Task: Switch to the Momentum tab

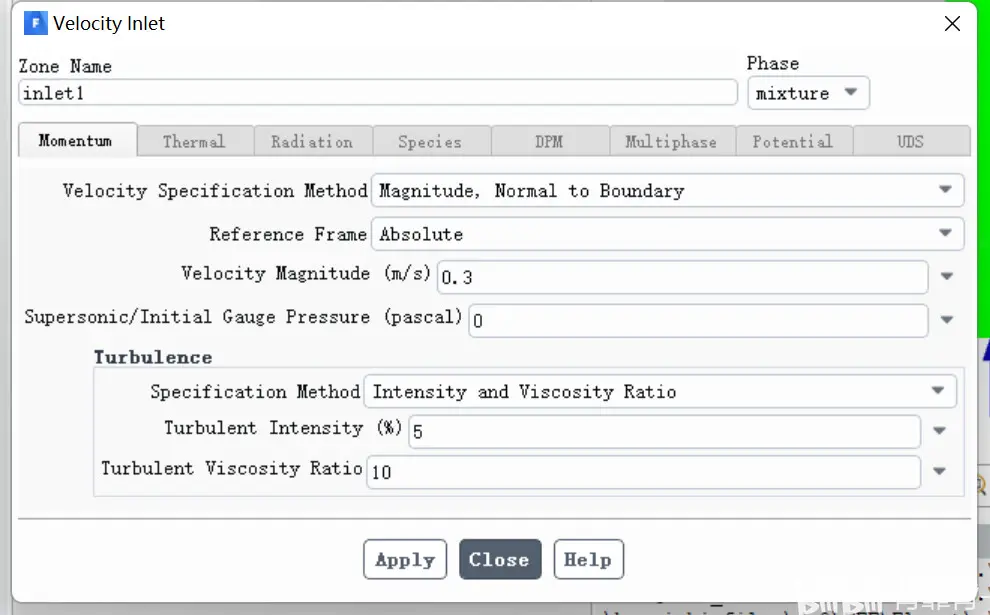Action: [77, 140]
